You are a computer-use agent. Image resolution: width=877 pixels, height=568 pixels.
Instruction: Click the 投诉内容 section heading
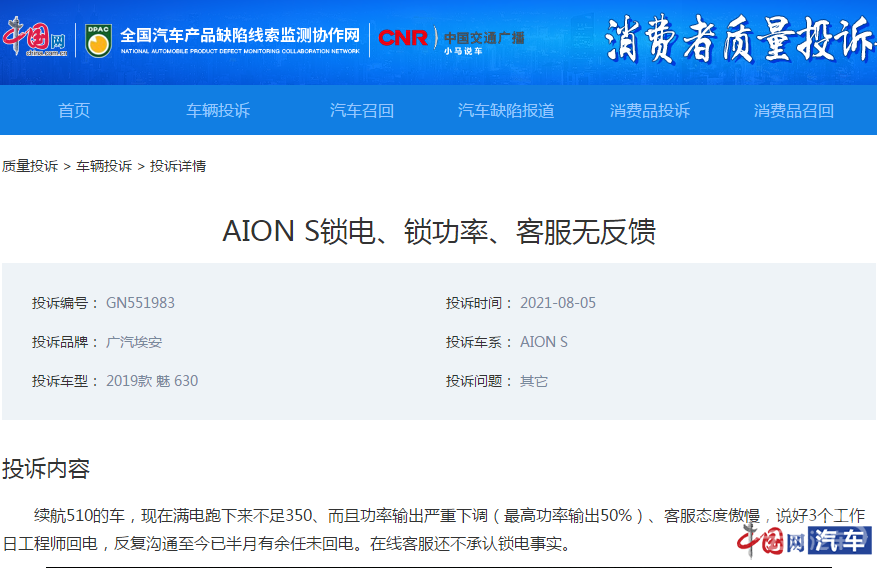[46, 468]
